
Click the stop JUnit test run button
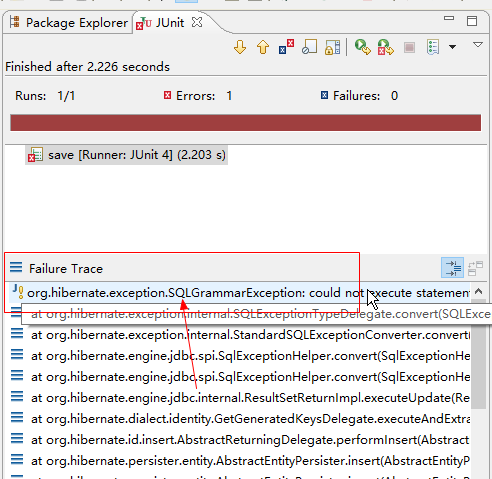pos(409,47)
